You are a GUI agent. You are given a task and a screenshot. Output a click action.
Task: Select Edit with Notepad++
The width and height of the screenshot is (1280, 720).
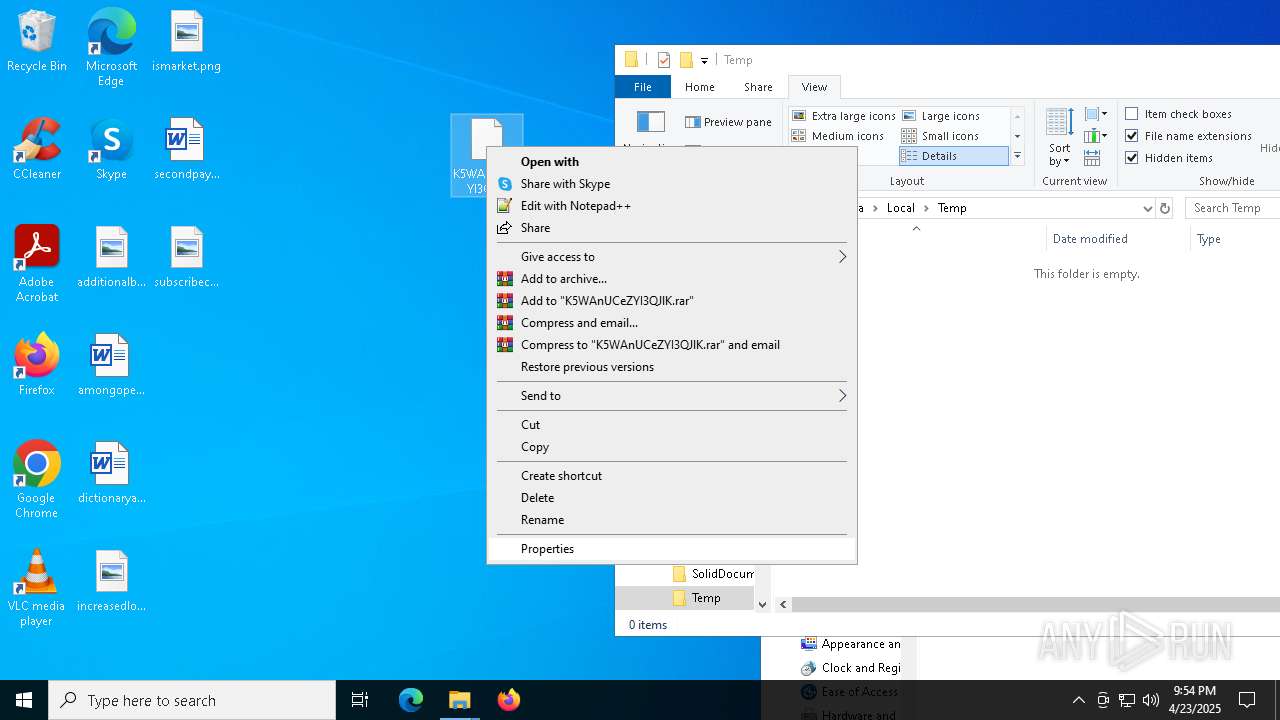coord(671,206)
